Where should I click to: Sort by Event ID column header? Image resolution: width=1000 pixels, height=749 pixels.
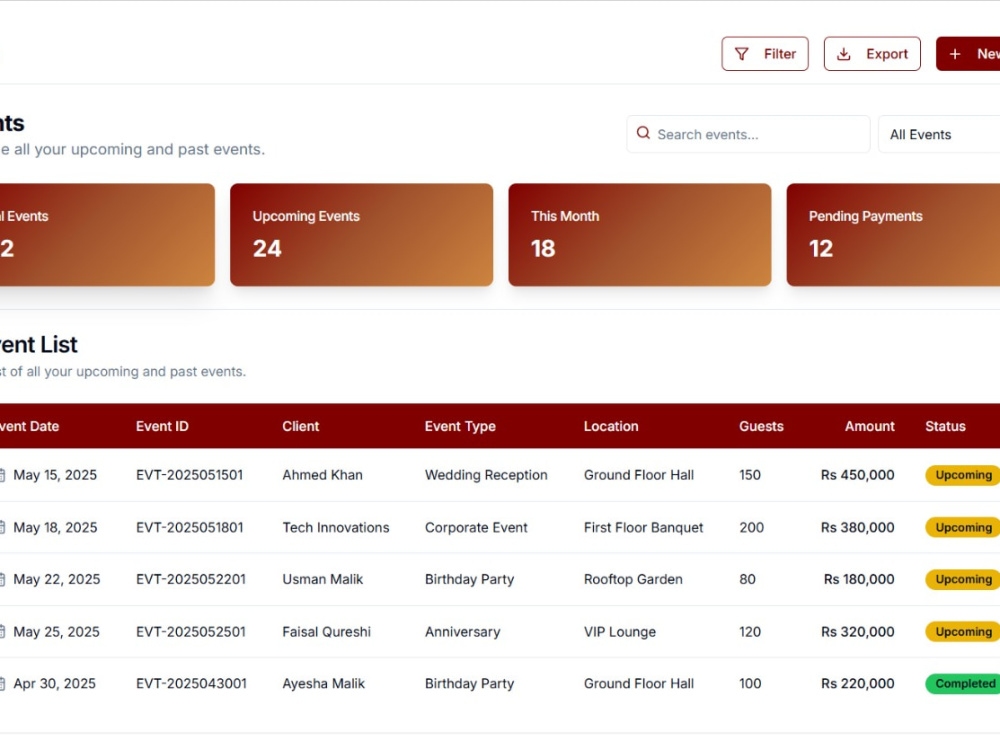pos(162,426)
